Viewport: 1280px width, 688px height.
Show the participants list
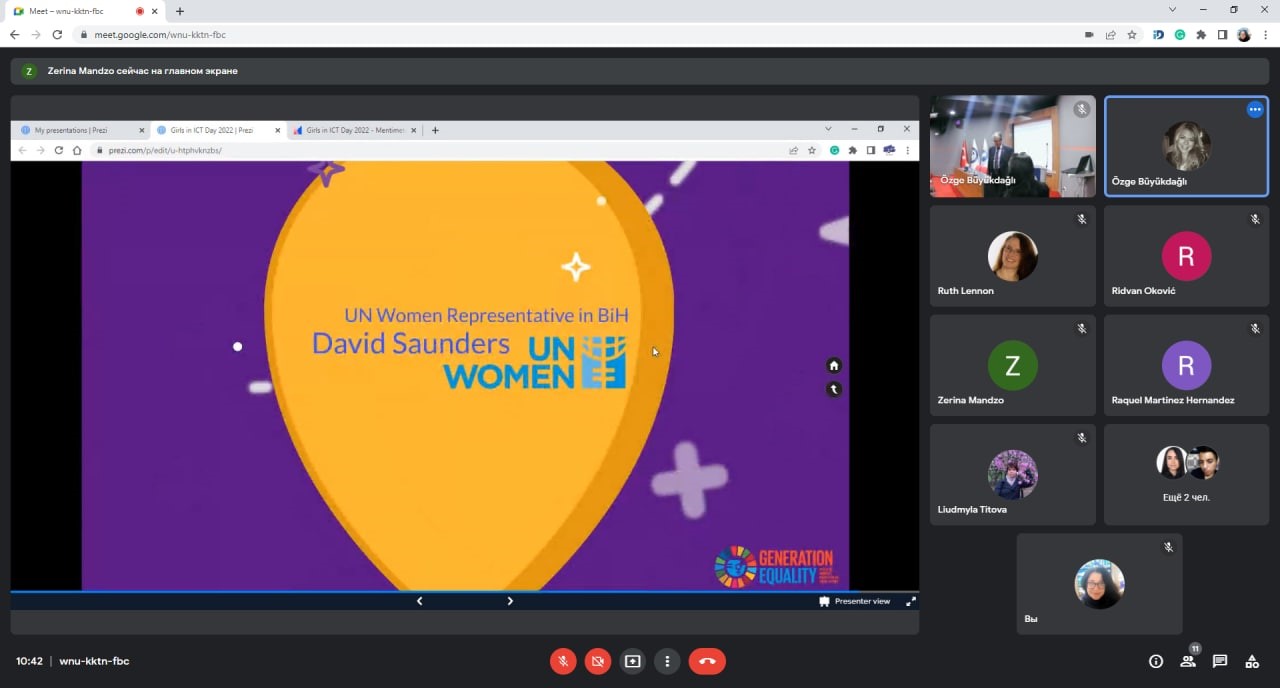coord(1188,661)
